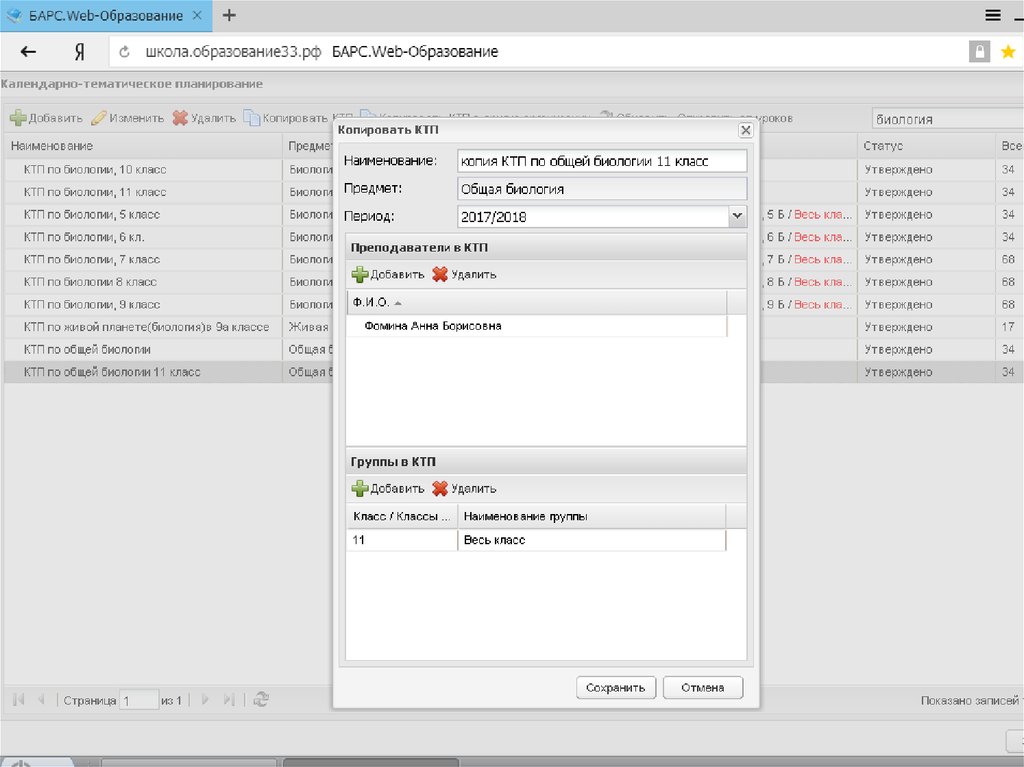Open a new browser tab
Screen dimensions: 1024x767
pyautogui.click(x=230, y=15)
